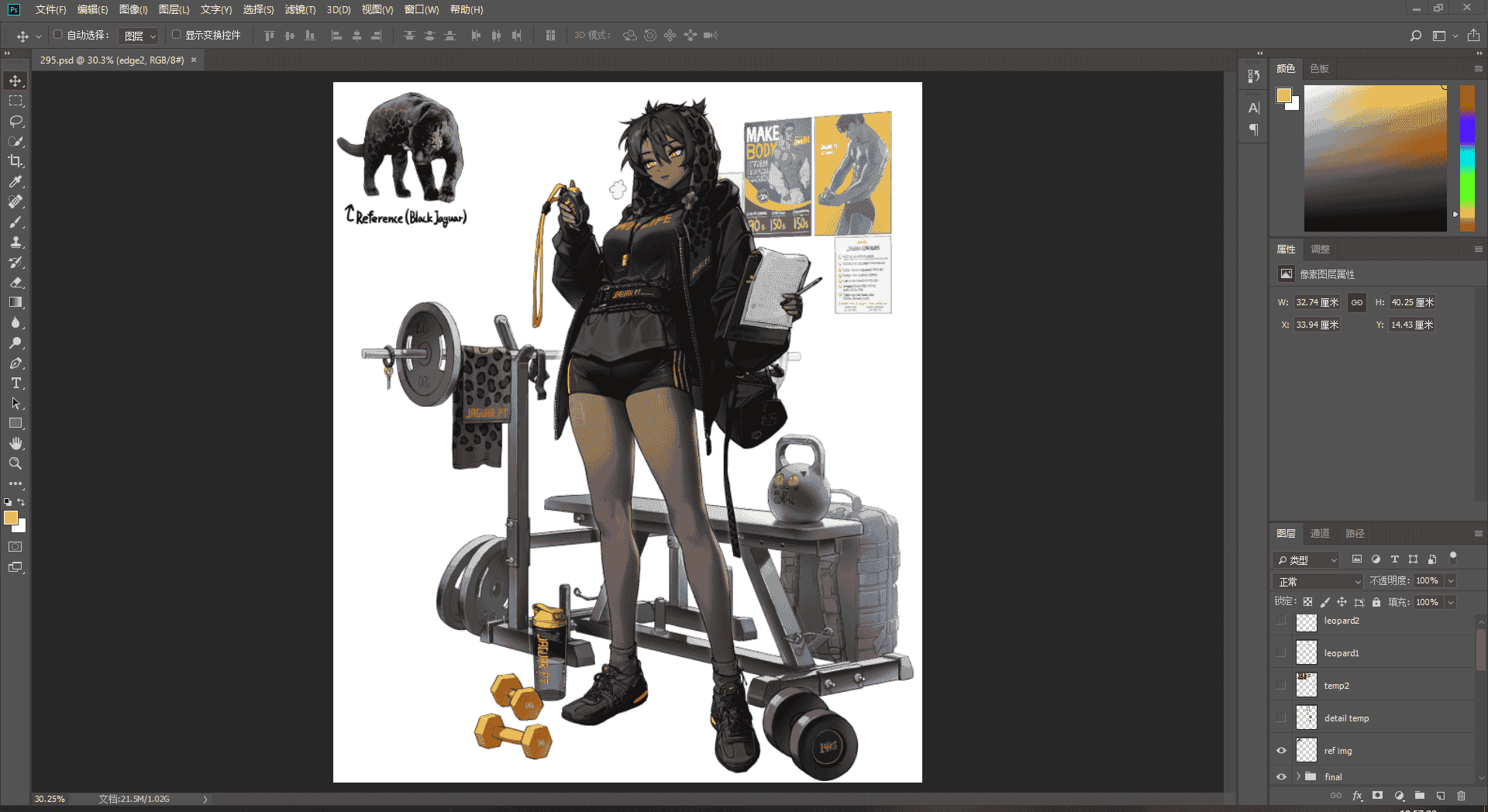The width and height of the screenshot is (1488, 812).
Task: Select the Move tool in the toolbox
Action: coord(15,81)
